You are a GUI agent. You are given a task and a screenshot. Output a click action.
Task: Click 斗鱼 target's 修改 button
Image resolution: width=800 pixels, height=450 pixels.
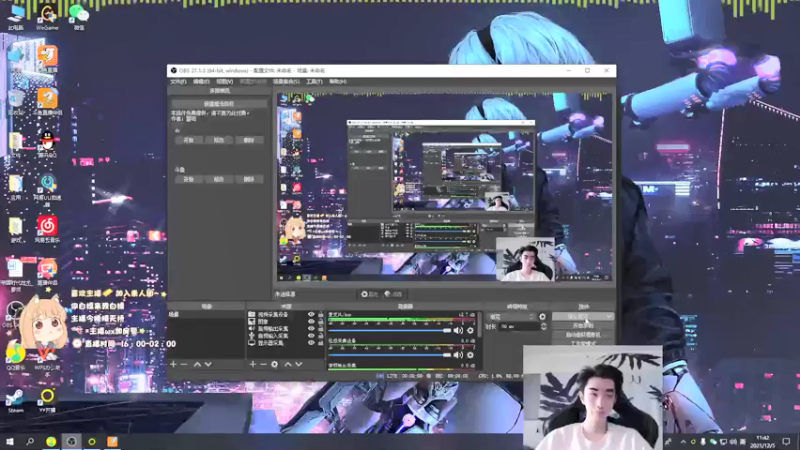[x=219, y=179]
